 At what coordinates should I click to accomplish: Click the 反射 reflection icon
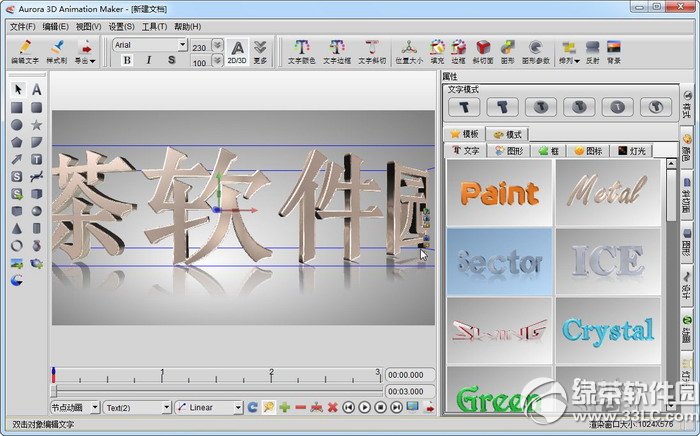point(592,52)
